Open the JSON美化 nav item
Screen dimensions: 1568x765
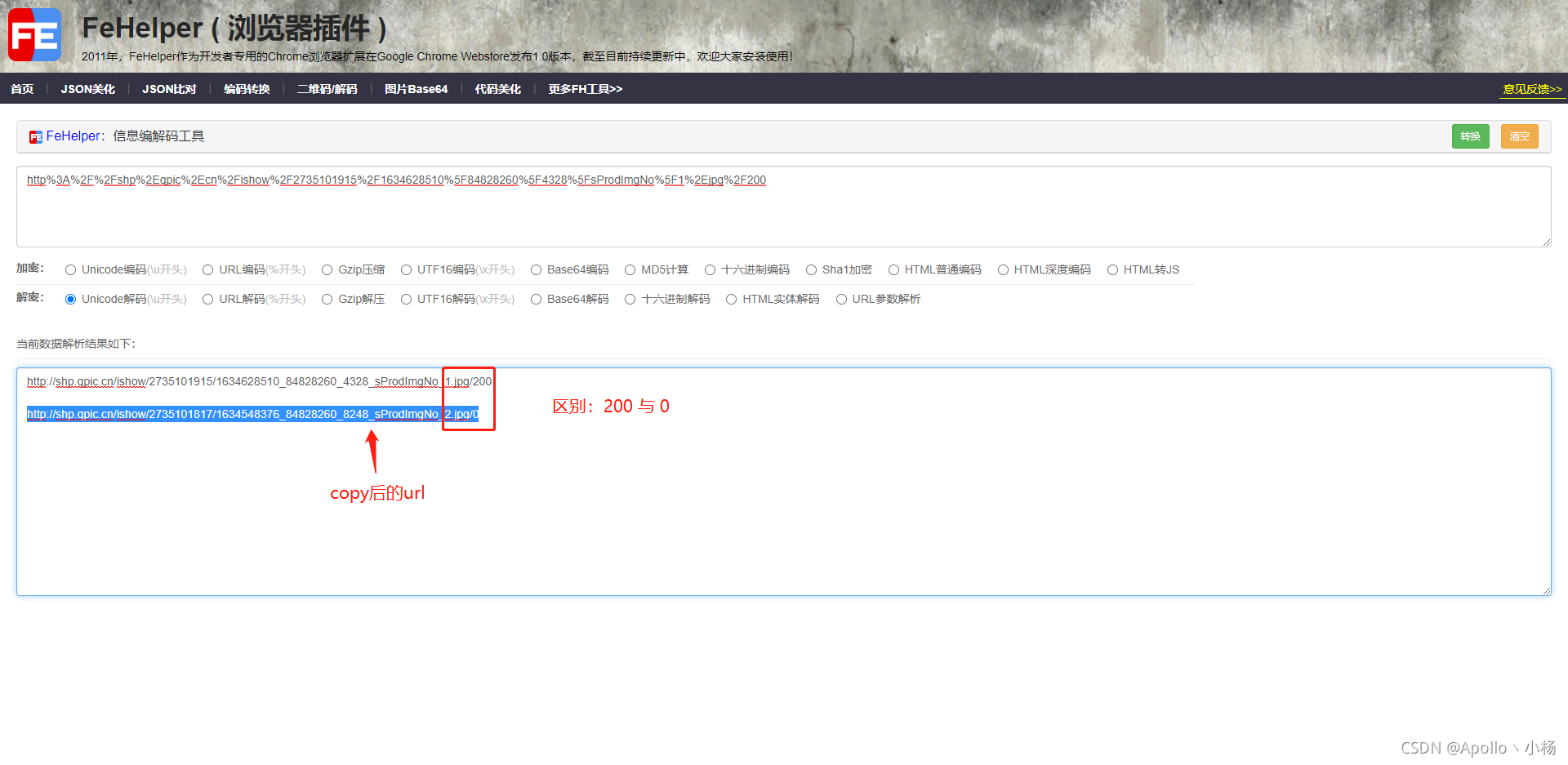tap(88, 89)
